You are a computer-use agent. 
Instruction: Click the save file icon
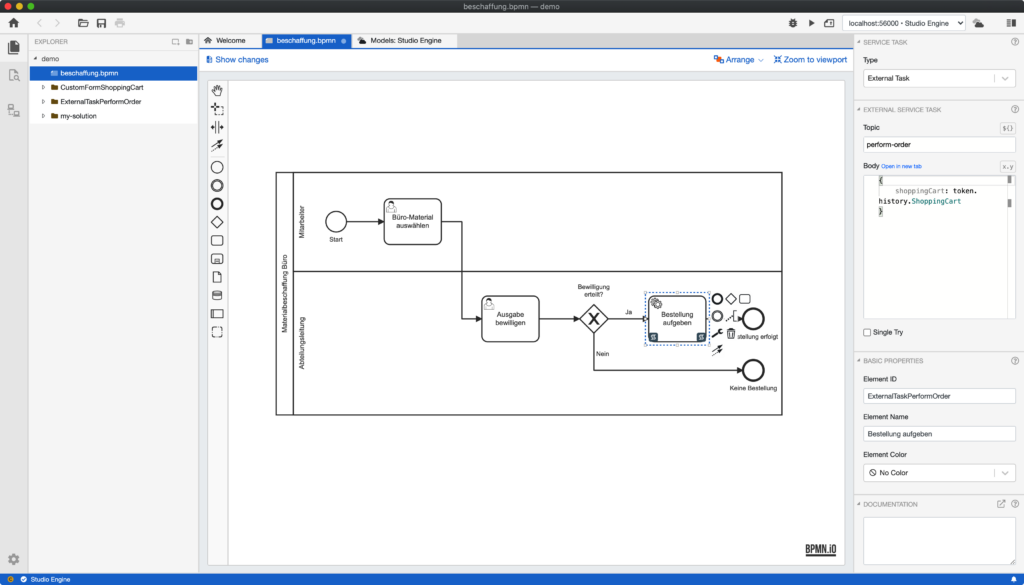coord(101,23)
